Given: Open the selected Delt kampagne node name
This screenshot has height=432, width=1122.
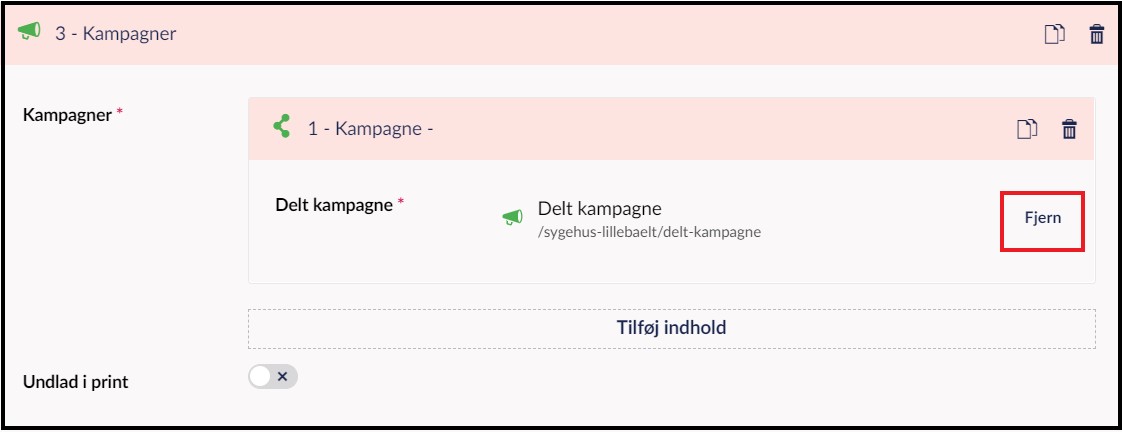Looking at the screenshot, I should 599,209.
